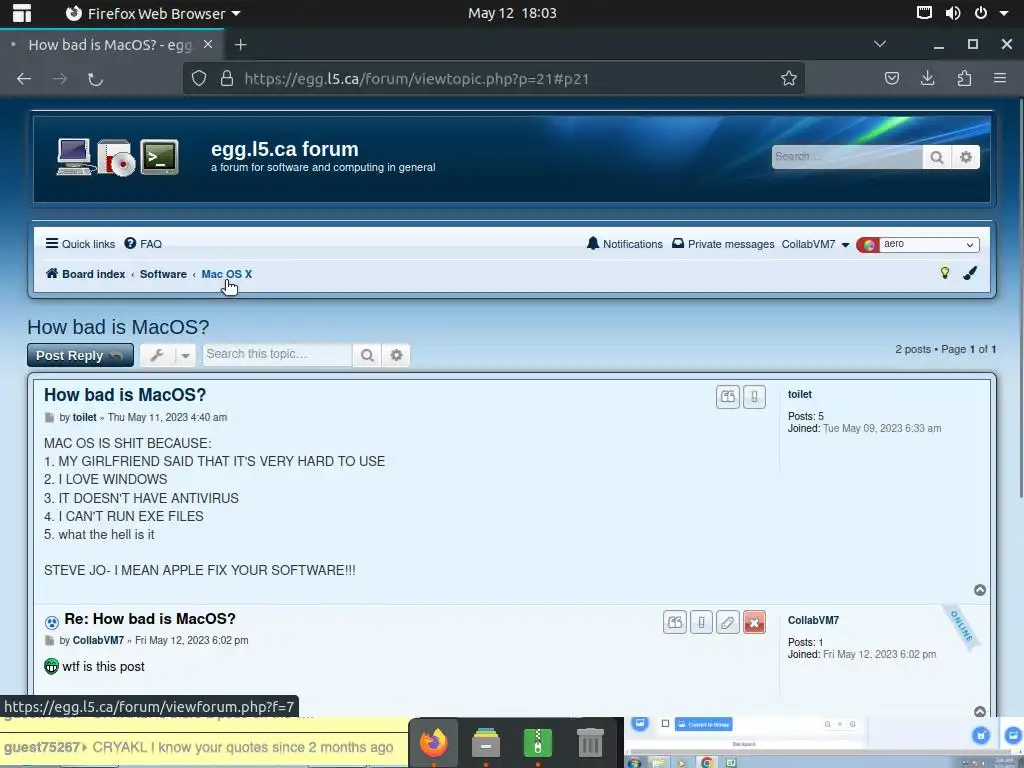Expand the list all tabs chevron

880,44
